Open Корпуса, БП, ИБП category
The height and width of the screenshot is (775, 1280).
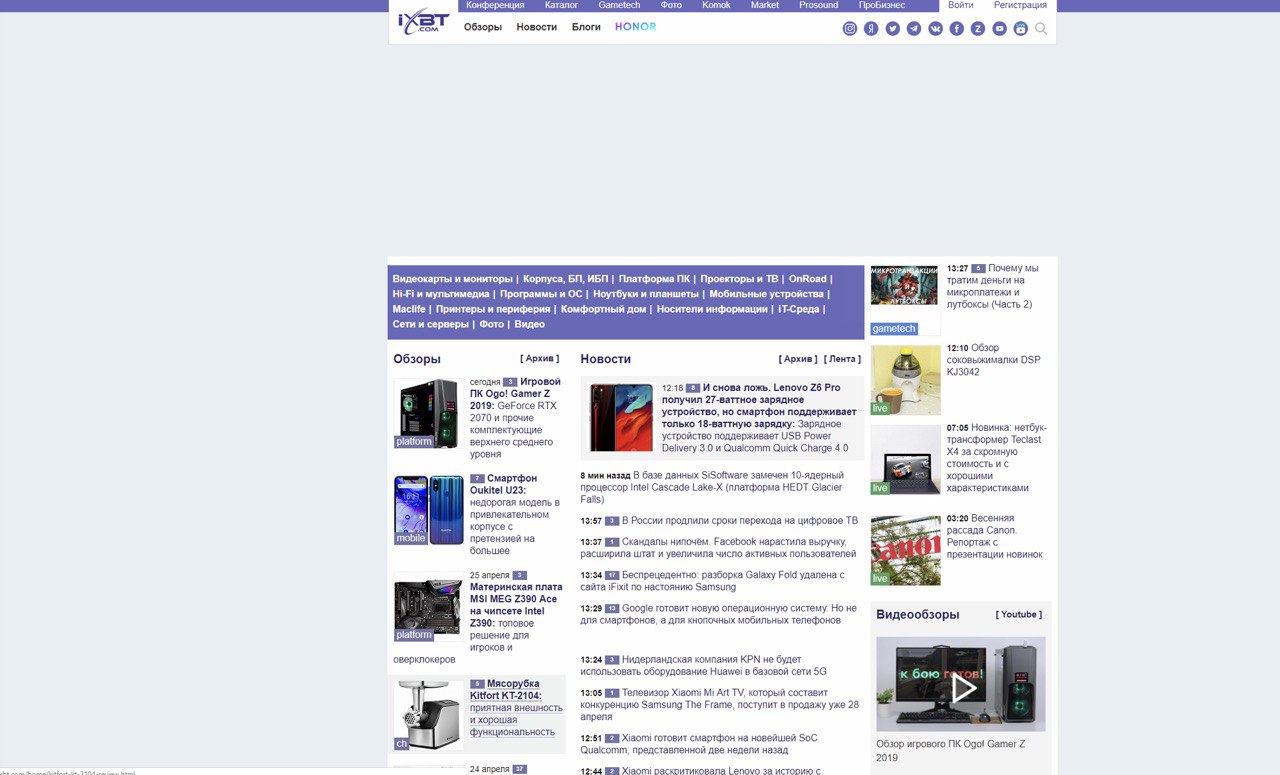coord(566,279)
